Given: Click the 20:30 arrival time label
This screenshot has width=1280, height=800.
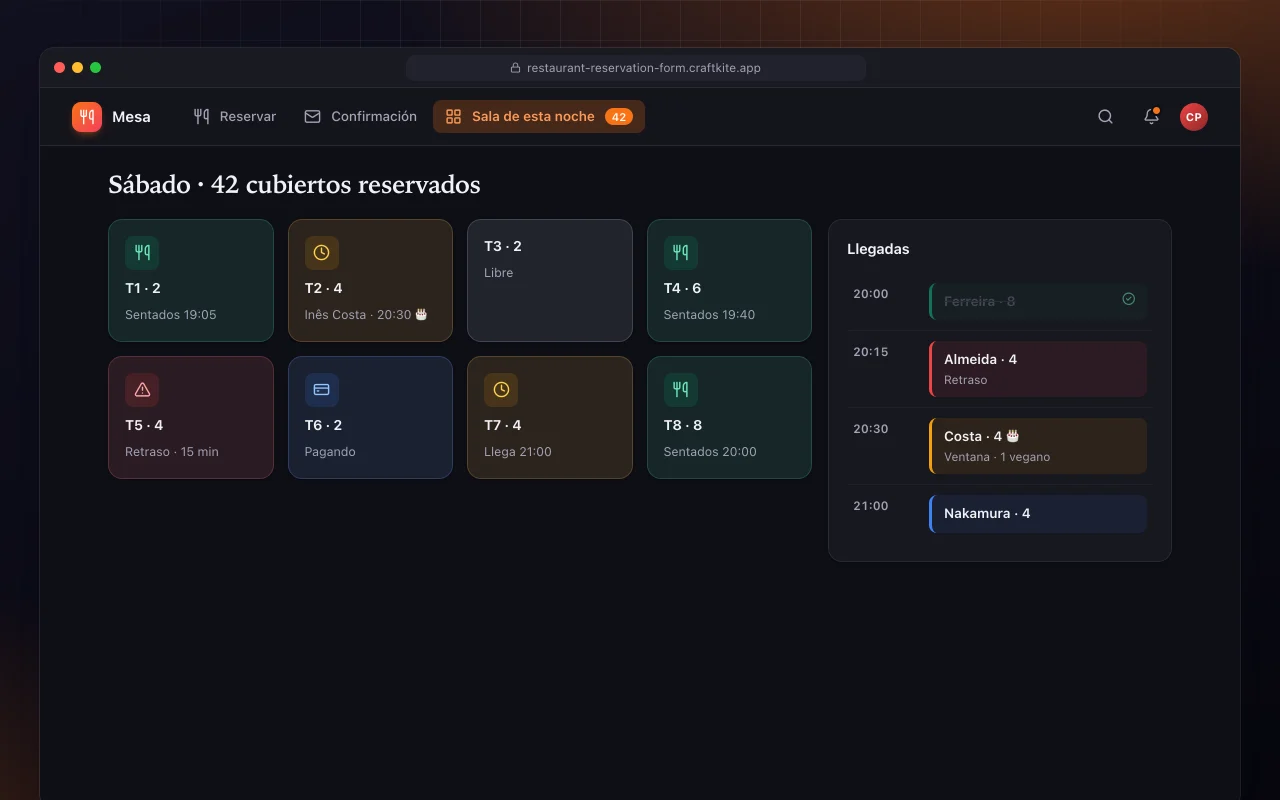Looking at the screenshot, I should 871,429.
